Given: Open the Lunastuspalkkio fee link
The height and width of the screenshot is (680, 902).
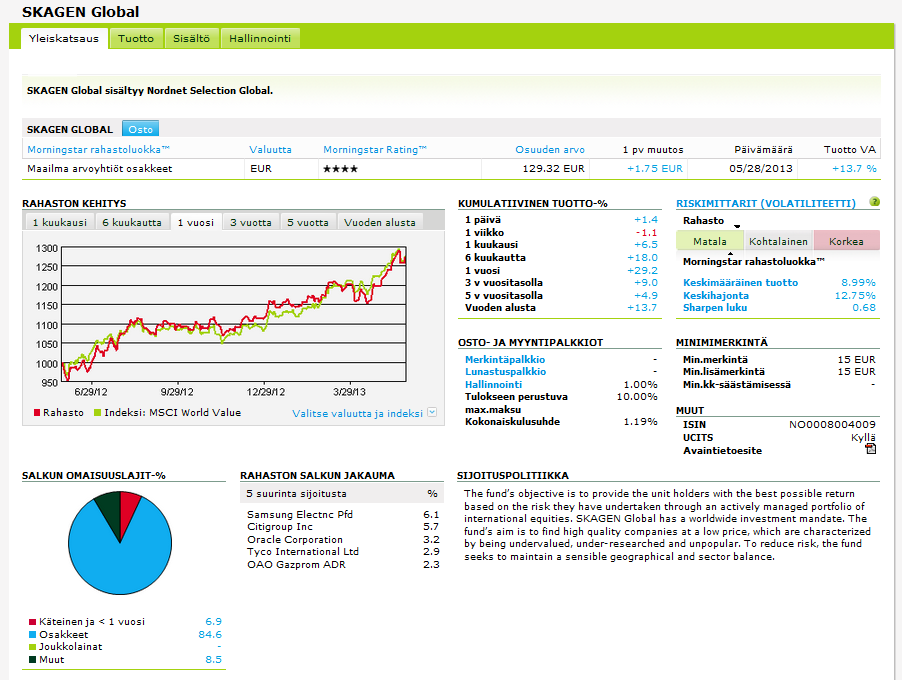Looking at the screenshot, I should click(506, 372).
